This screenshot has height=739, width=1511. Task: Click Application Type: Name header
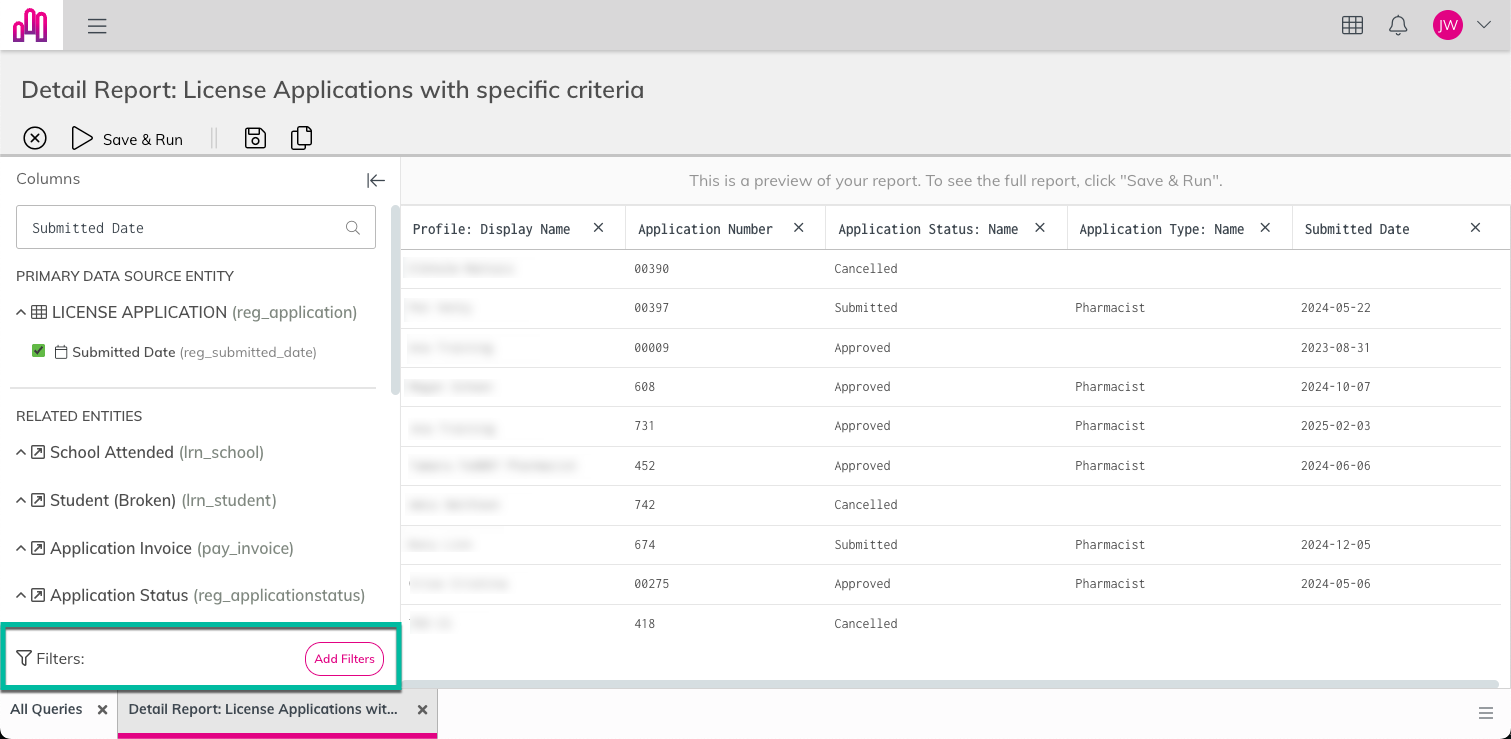point(1161,229)
